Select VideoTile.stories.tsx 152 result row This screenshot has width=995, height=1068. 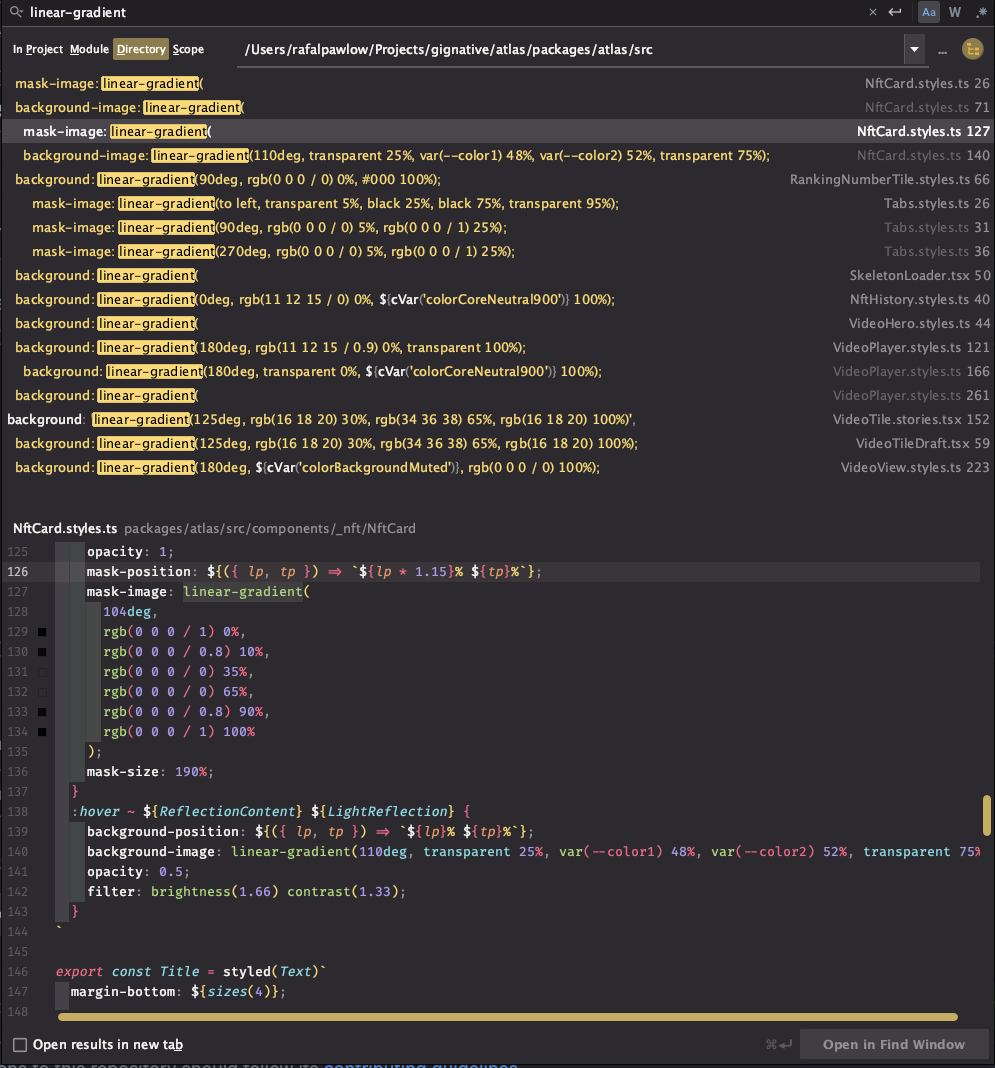point(497,420)
